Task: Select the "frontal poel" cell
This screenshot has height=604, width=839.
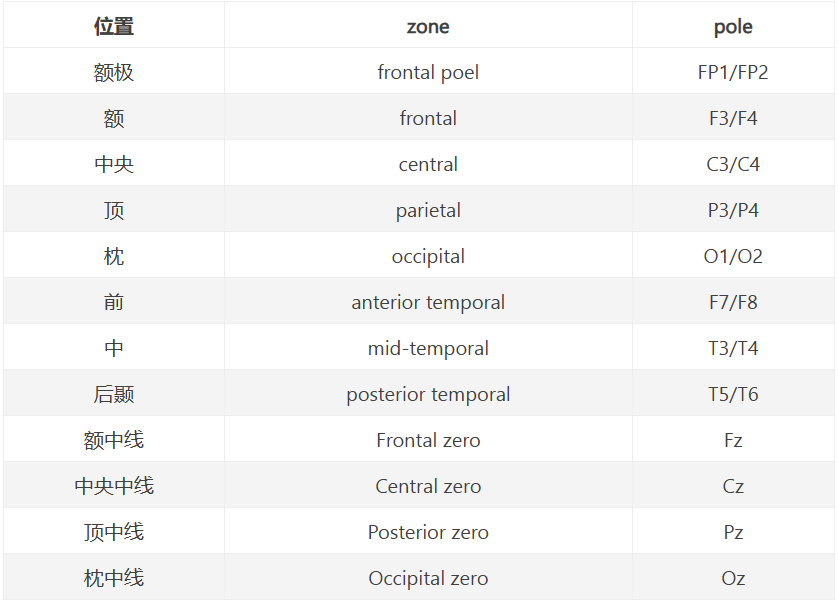Action: click(428, 72)
